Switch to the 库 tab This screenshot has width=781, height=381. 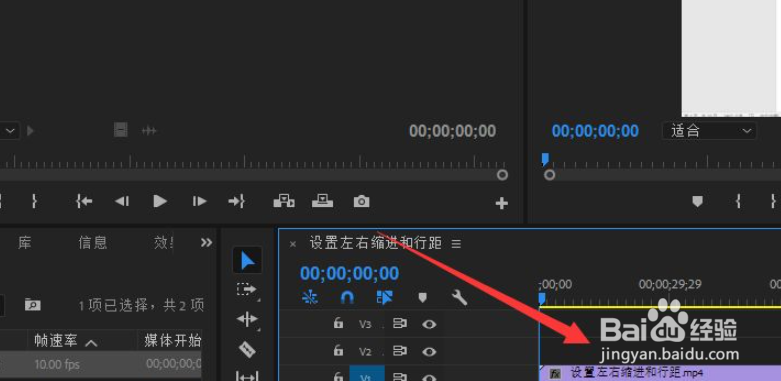(25, 243)
